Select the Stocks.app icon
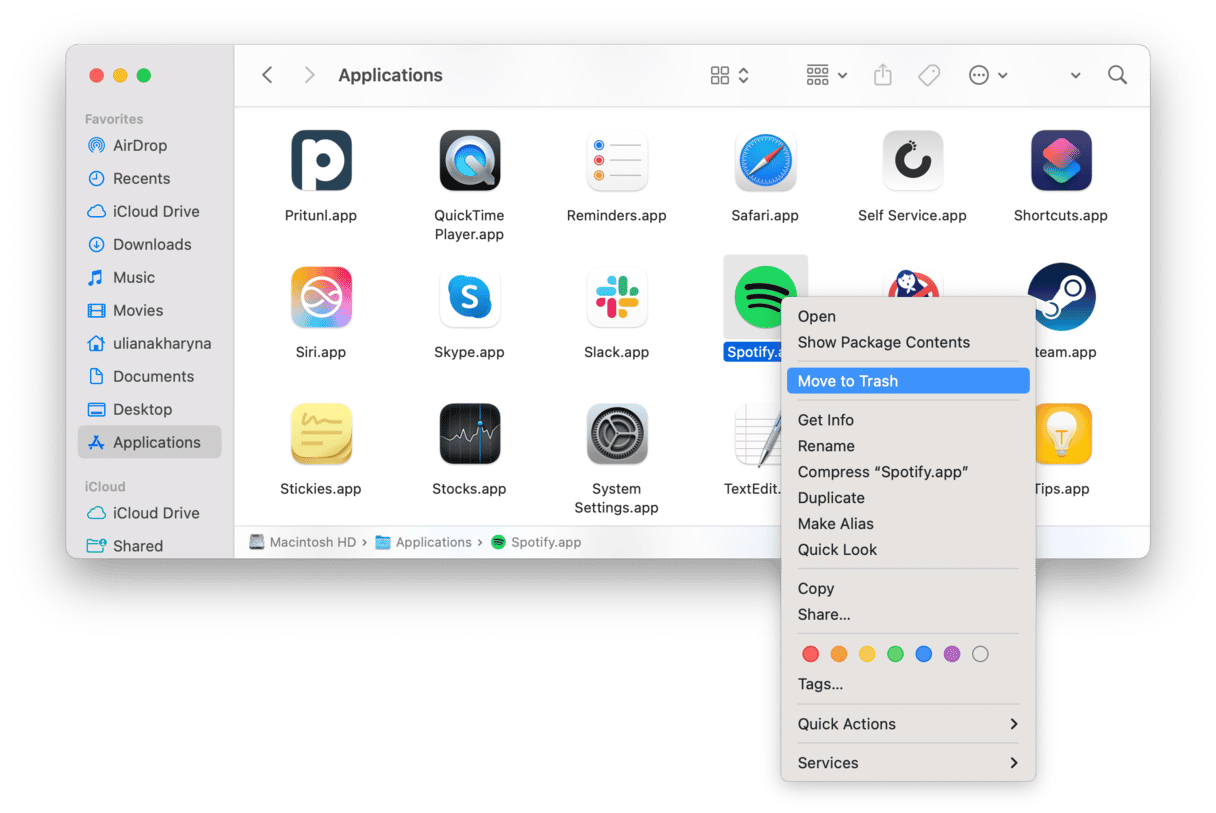The image size is (1216, 813). tap(469, 434)
